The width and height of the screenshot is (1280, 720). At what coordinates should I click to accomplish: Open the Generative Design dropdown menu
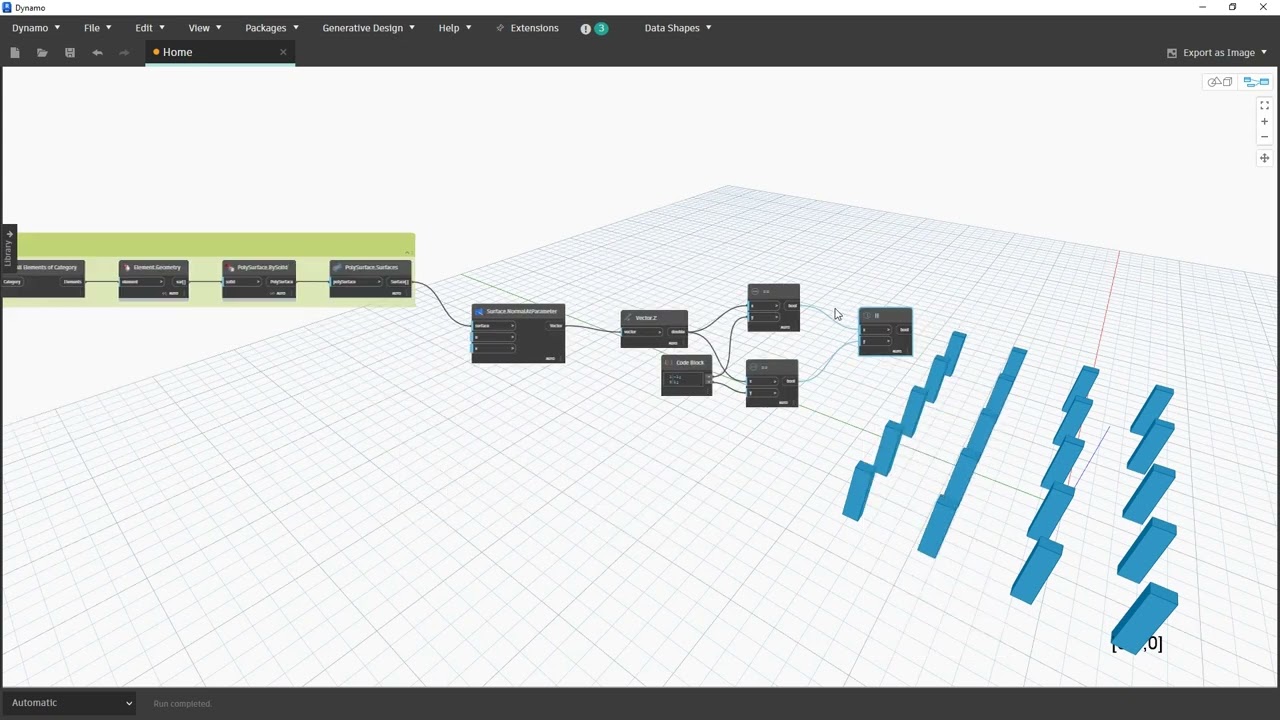tap(368, 28)
